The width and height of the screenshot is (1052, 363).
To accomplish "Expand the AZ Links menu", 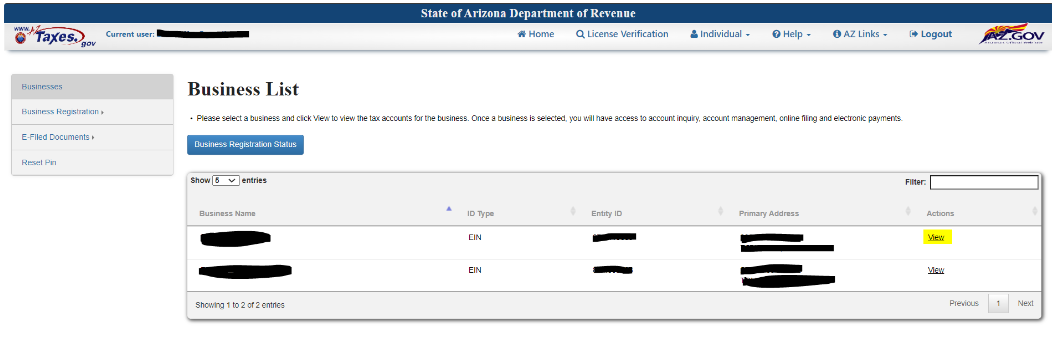I will pyautogui.click(x=860, y=34).
